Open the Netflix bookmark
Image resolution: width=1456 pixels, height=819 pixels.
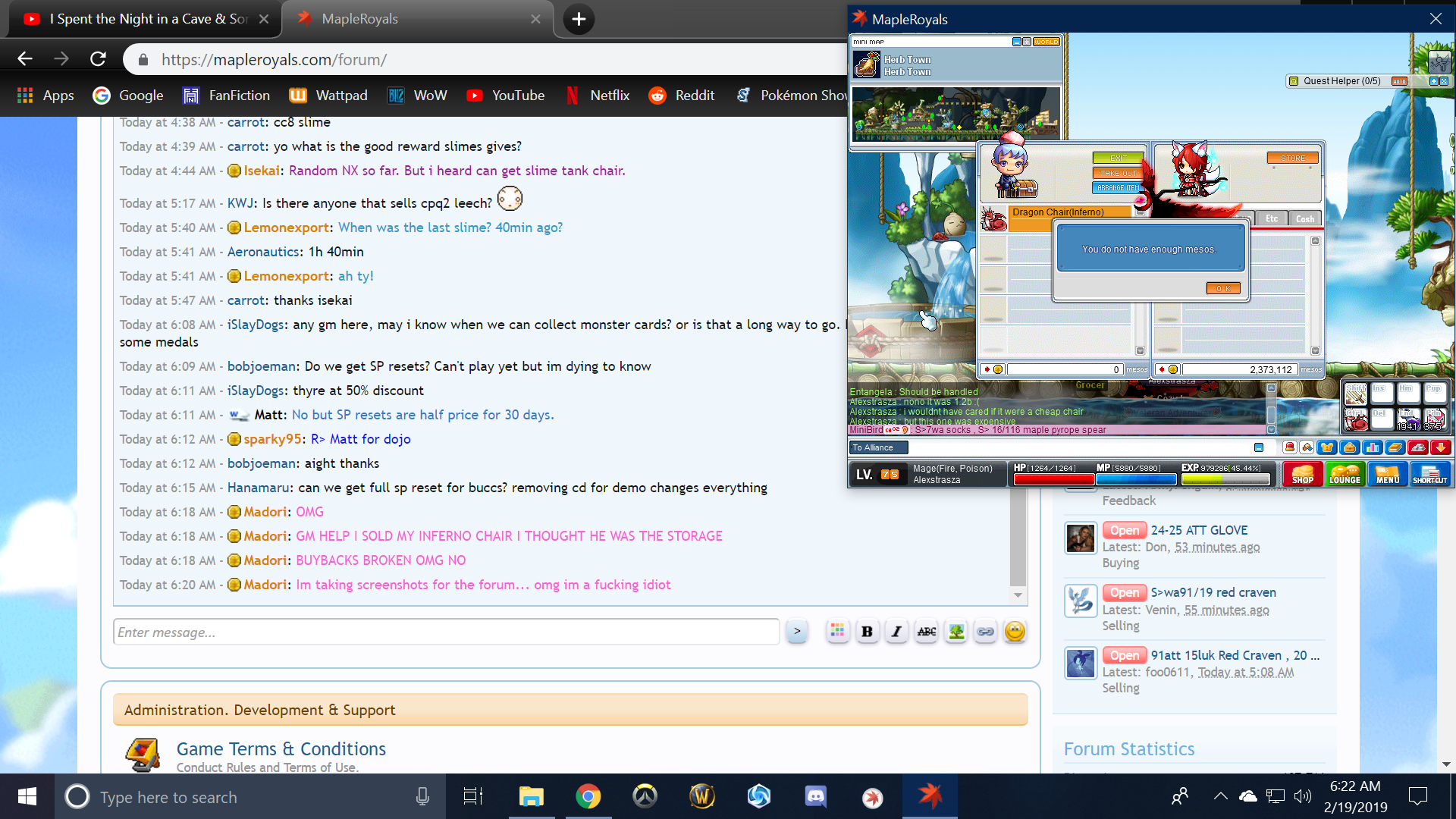point(598,95)
